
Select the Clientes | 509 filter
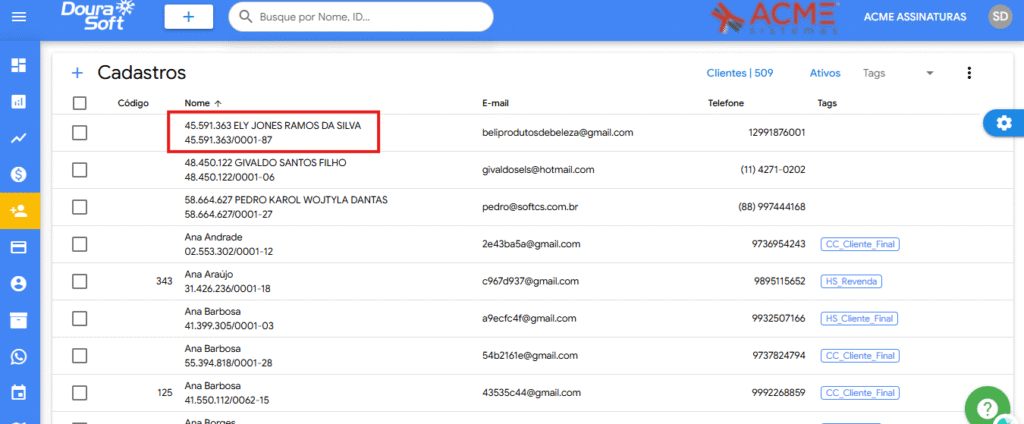[x=740, y=73]
